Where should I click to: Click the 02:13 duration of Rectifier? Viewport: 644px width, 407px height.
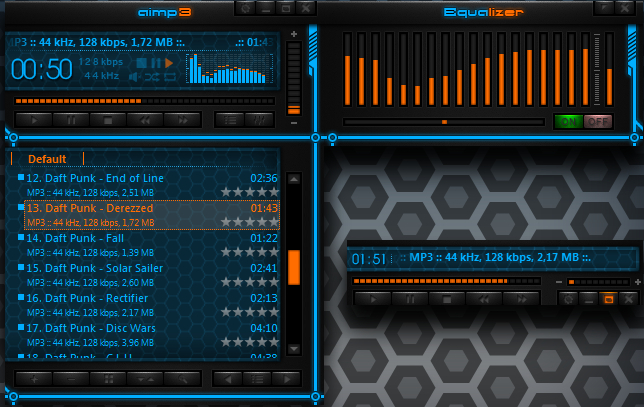click(264, 298)
